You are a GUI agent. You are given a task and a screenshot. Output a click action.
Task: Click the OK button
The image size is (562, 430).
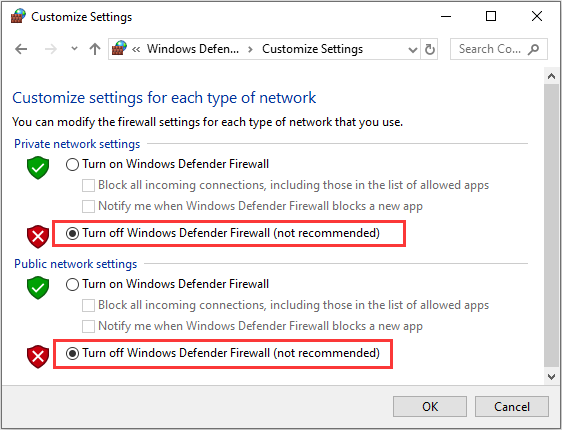tap(430, 406)
